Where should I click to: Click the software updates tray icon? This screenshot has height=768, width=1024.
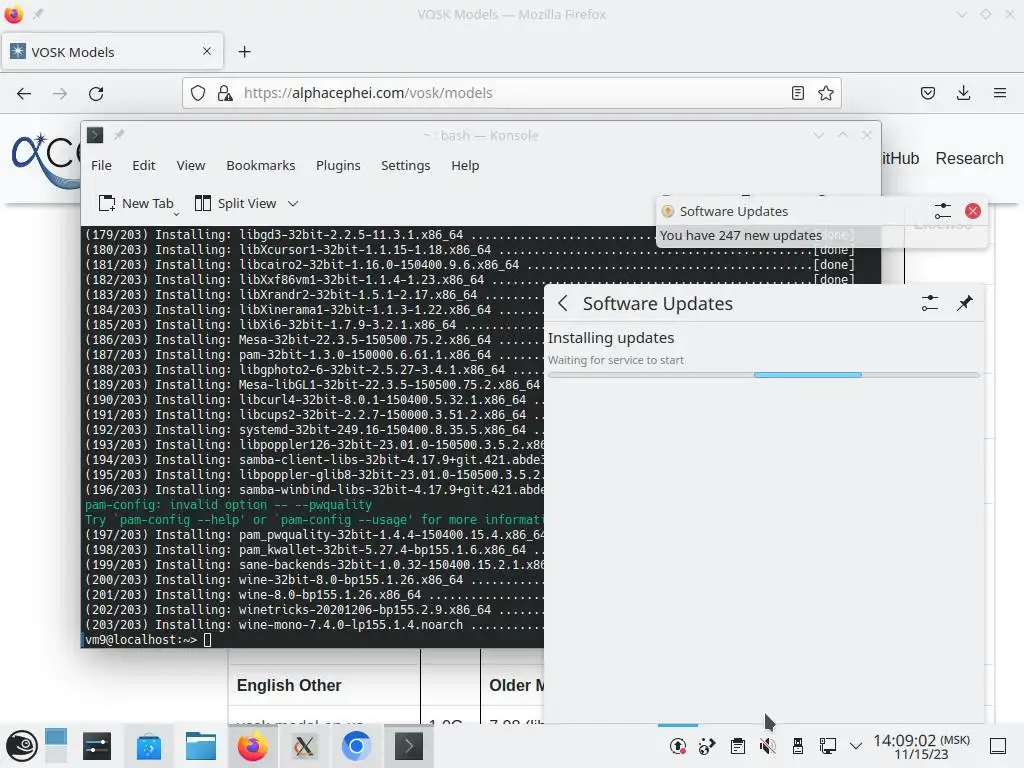coord(678,746)
